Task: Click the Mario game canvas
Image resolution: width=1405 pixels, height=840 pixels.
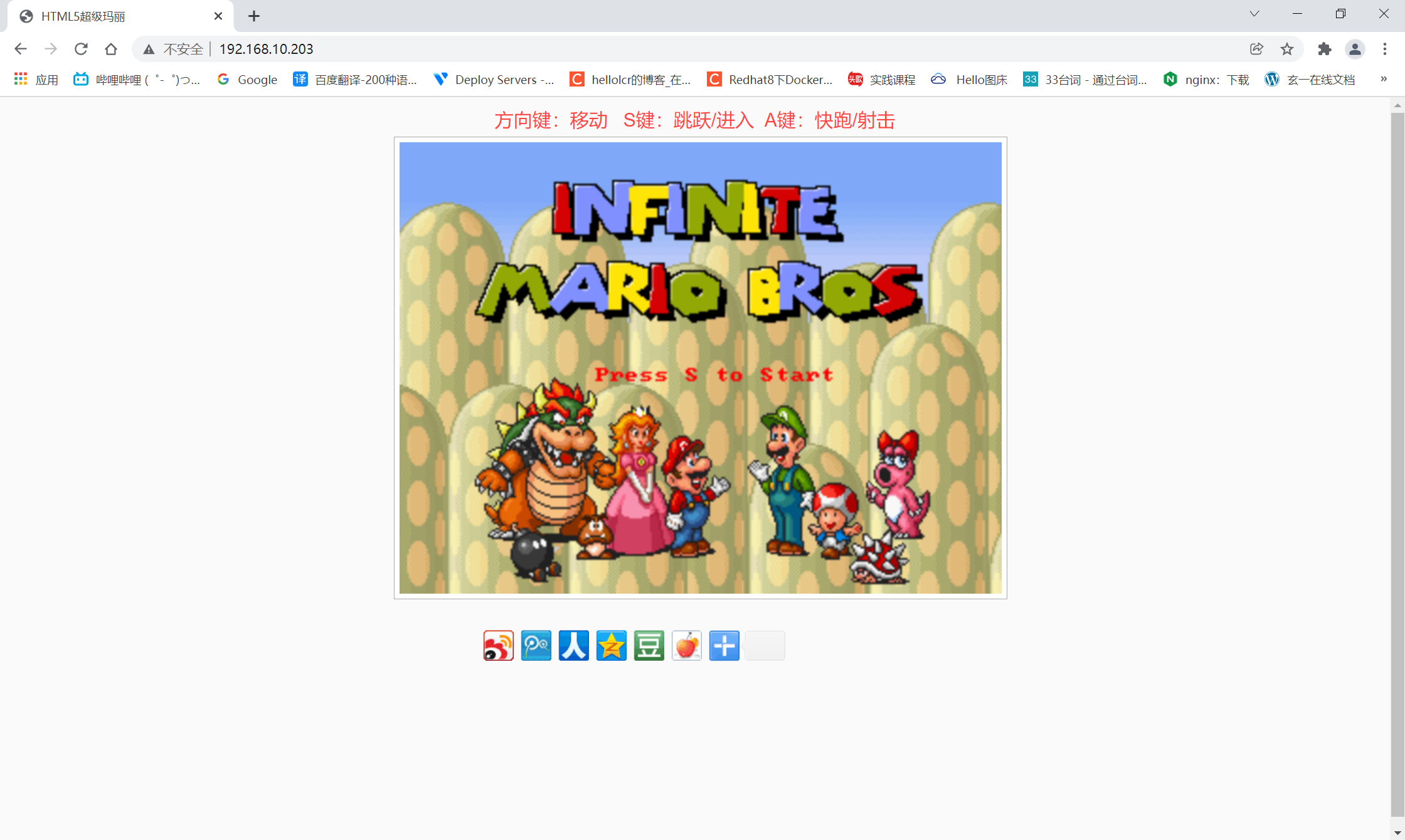Action: click(x=700, y=367)
